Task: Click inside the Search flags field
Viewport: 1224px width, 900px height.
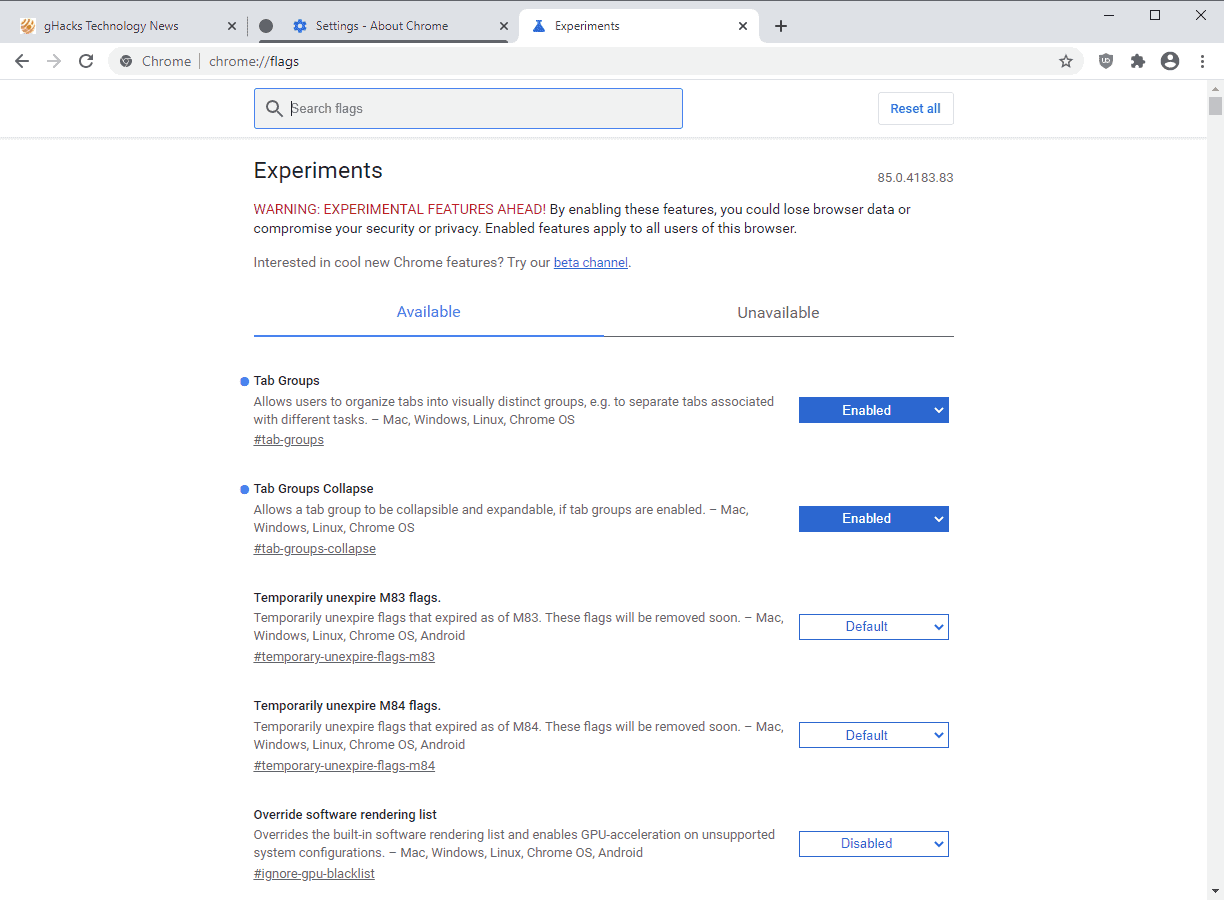Action: [x=468, y=108]
